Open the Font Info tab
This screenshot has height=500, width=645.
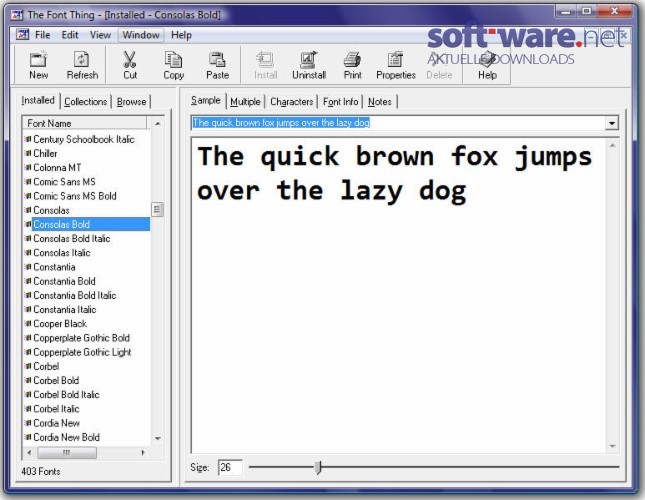click(341, 102)
